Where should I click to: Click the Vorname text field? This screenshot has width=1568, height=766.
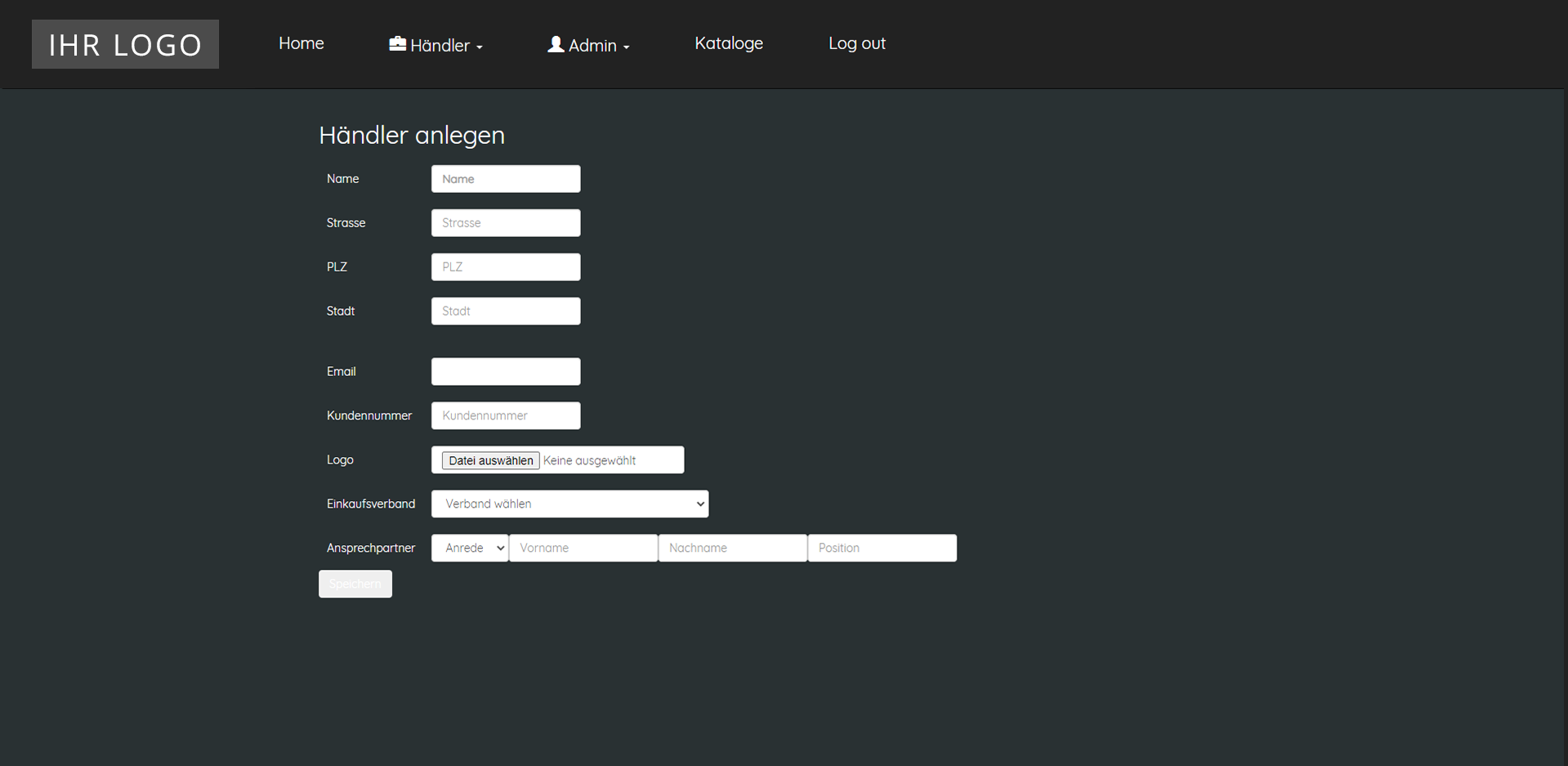tap(583, 549)
